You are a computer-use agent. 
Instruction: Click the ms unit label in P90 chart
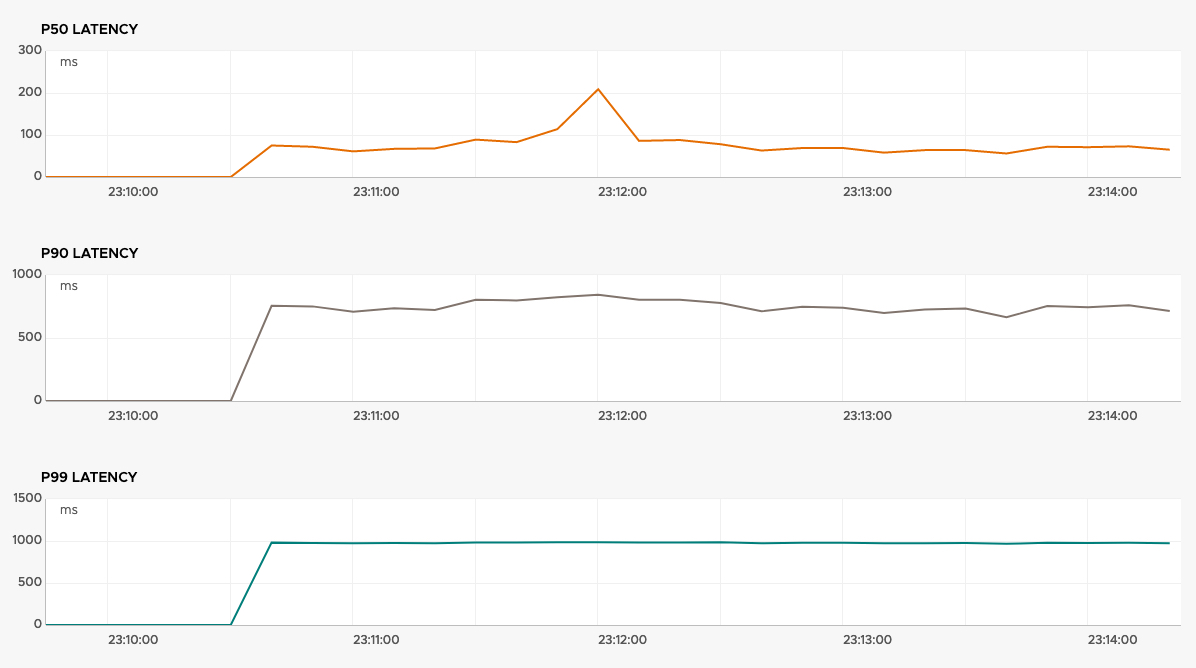point(69,287)
